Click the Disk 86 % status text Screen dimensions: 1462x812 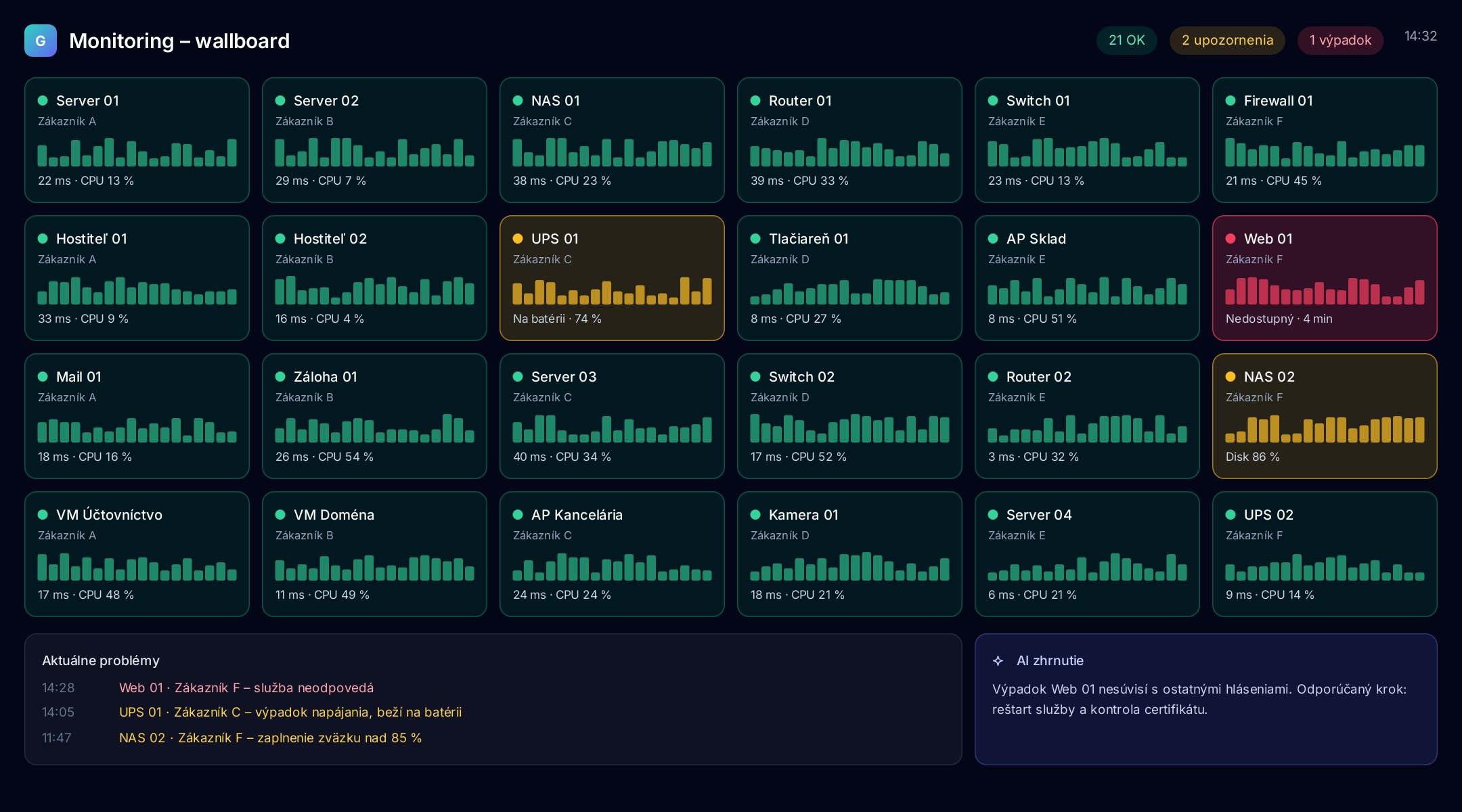(x=1252, y=457)
